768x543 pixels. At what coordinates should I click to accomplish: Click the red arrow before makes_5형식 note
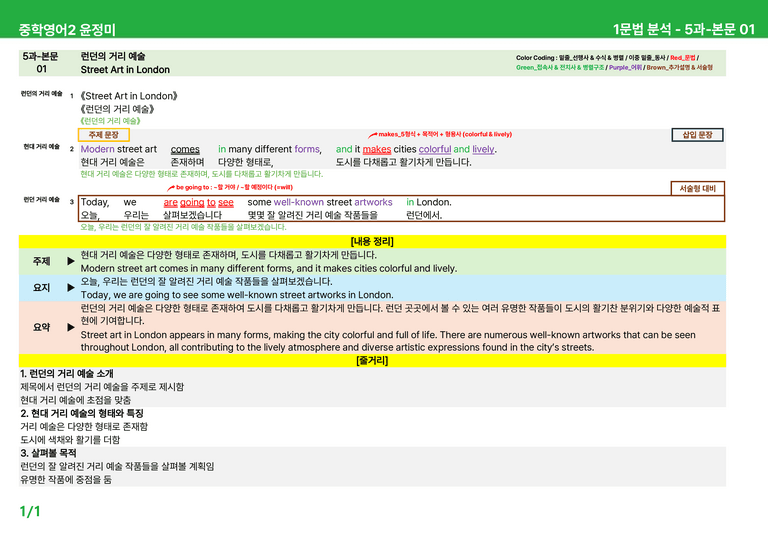point(373,135)
